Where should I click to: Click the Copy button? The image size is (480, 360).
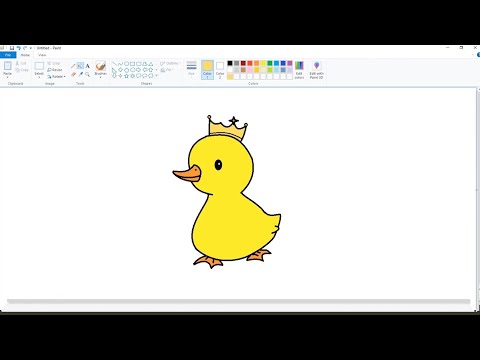coord(22,70)
